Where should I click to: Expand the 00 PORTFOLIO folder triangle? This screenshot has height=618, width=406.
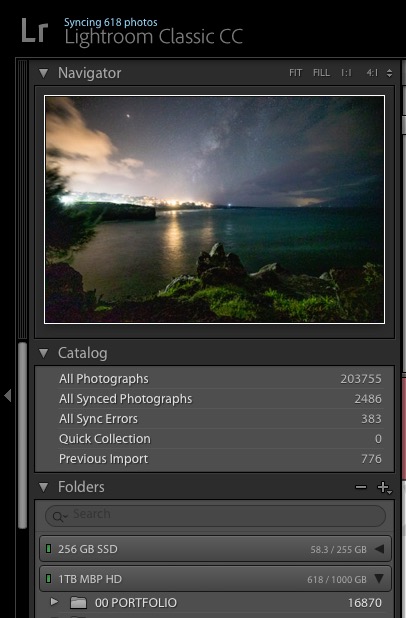[54, 602]
